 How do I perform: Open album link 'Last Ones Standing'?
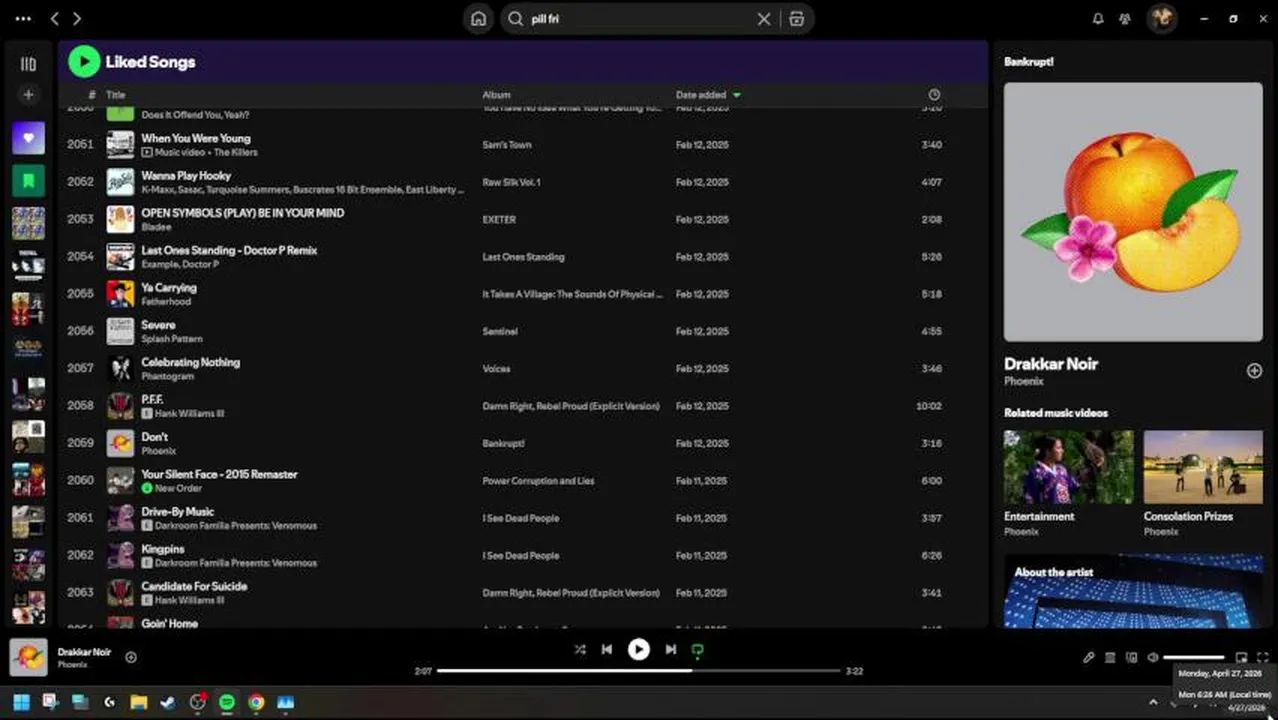point(523,257)
